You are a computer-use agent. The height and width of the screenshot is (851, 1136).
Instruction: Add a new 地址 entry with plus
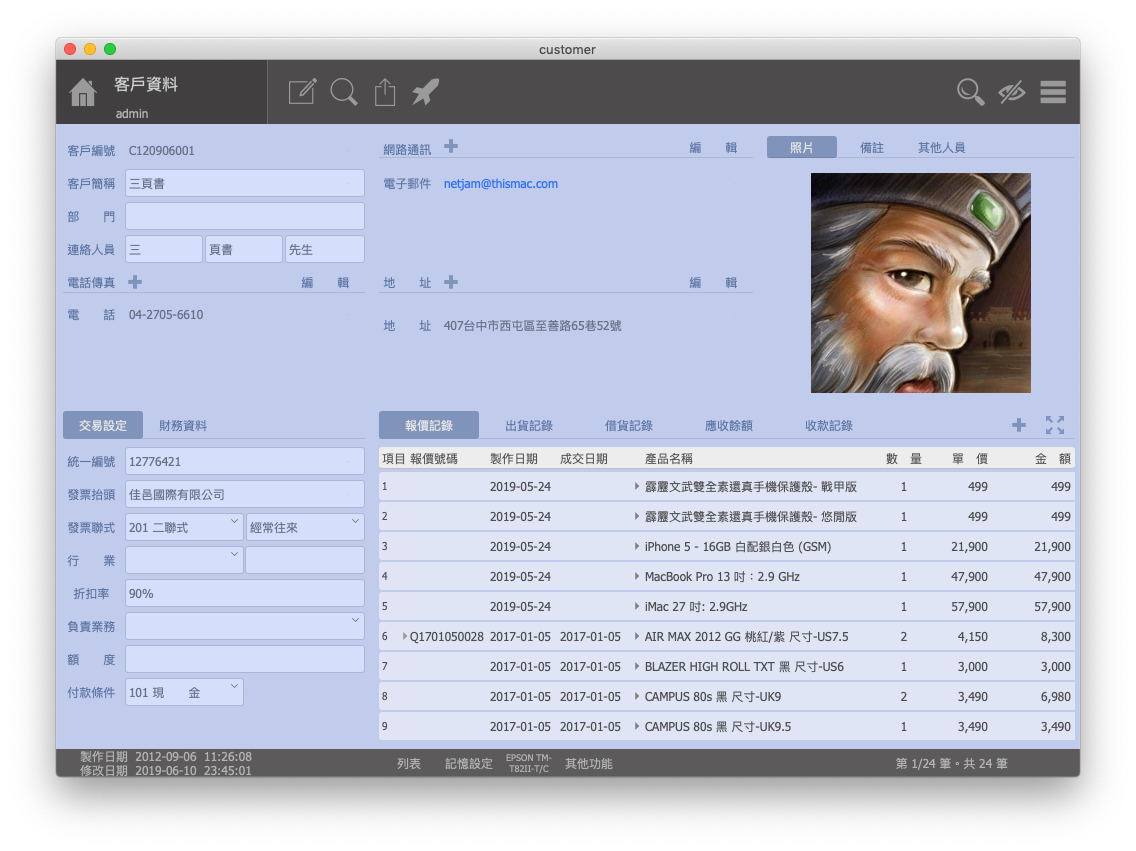(451, 282)
